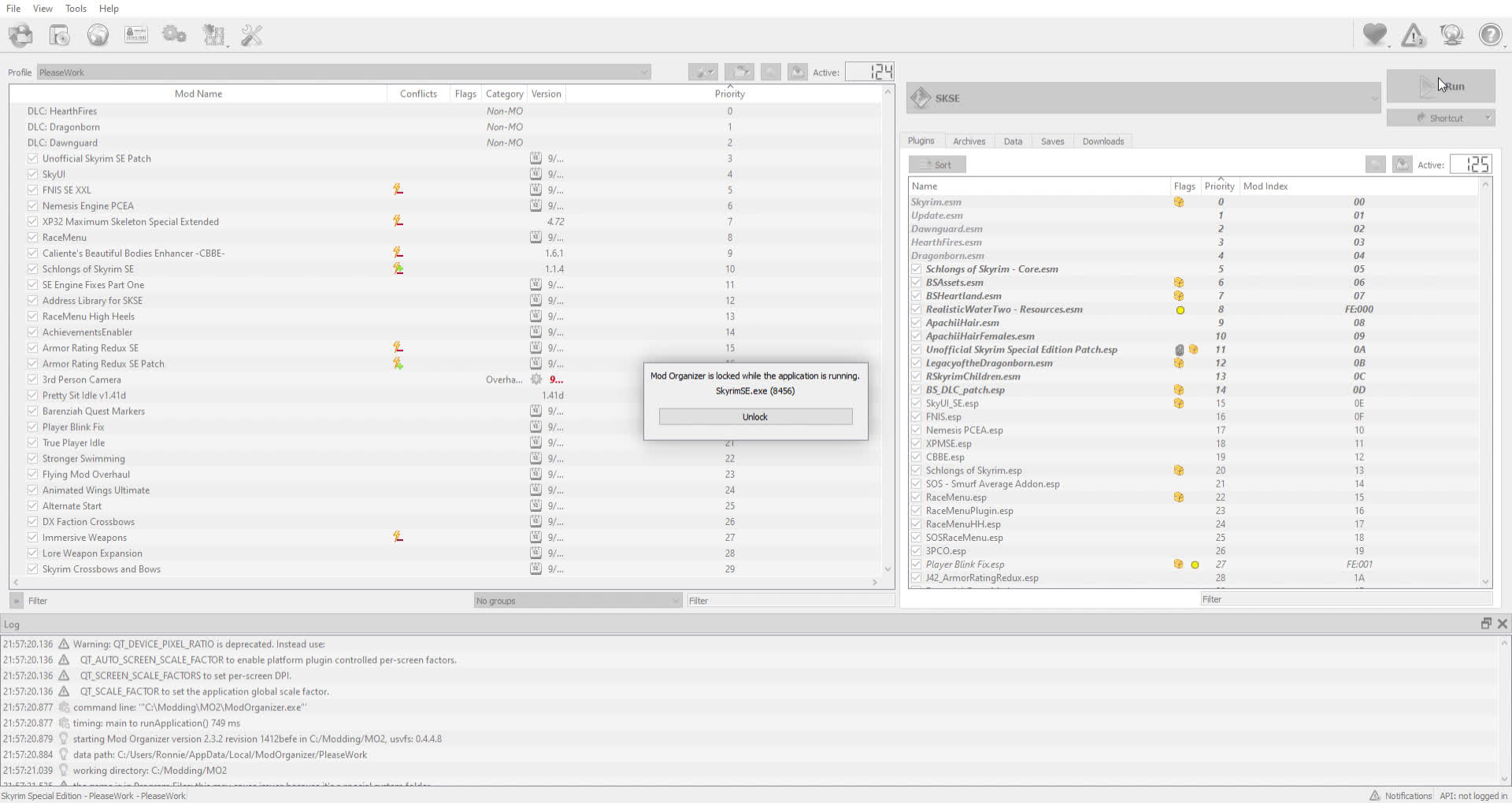Open the Tools menu

point(76,9)
